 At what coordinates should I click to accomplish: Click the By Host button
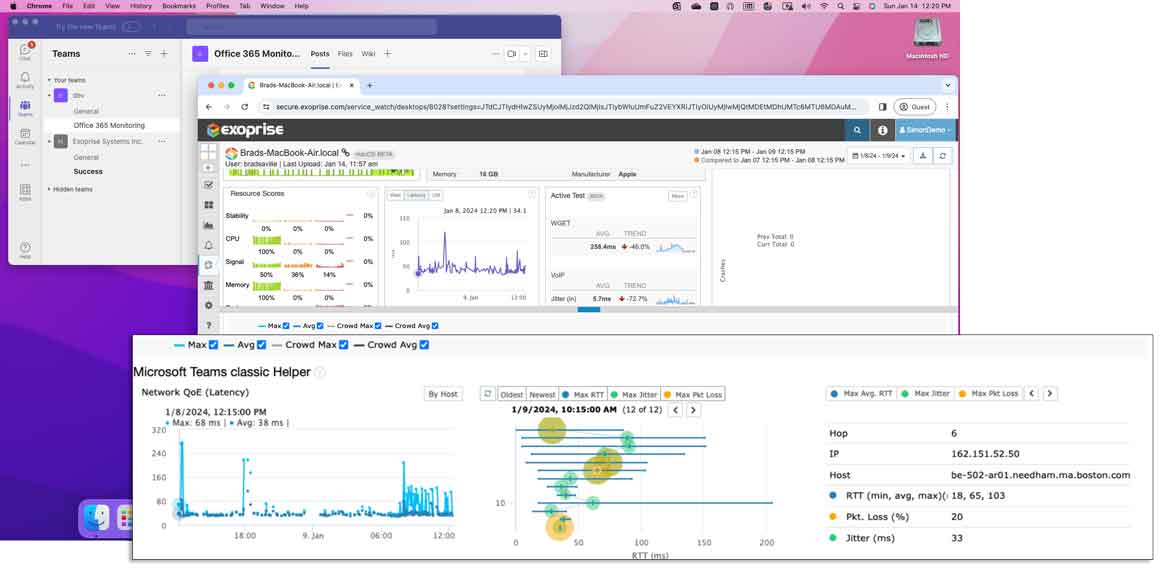[x=443, y=394]
